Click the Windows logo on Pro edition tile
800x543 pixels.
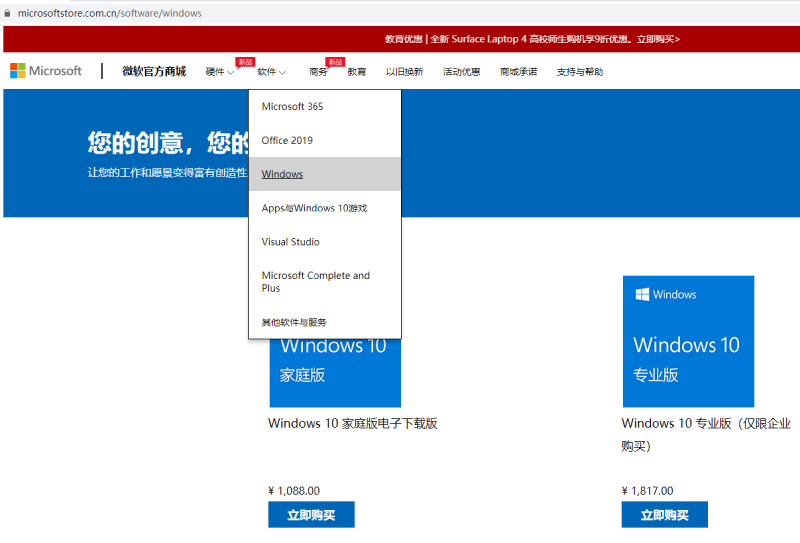point(642,294)
